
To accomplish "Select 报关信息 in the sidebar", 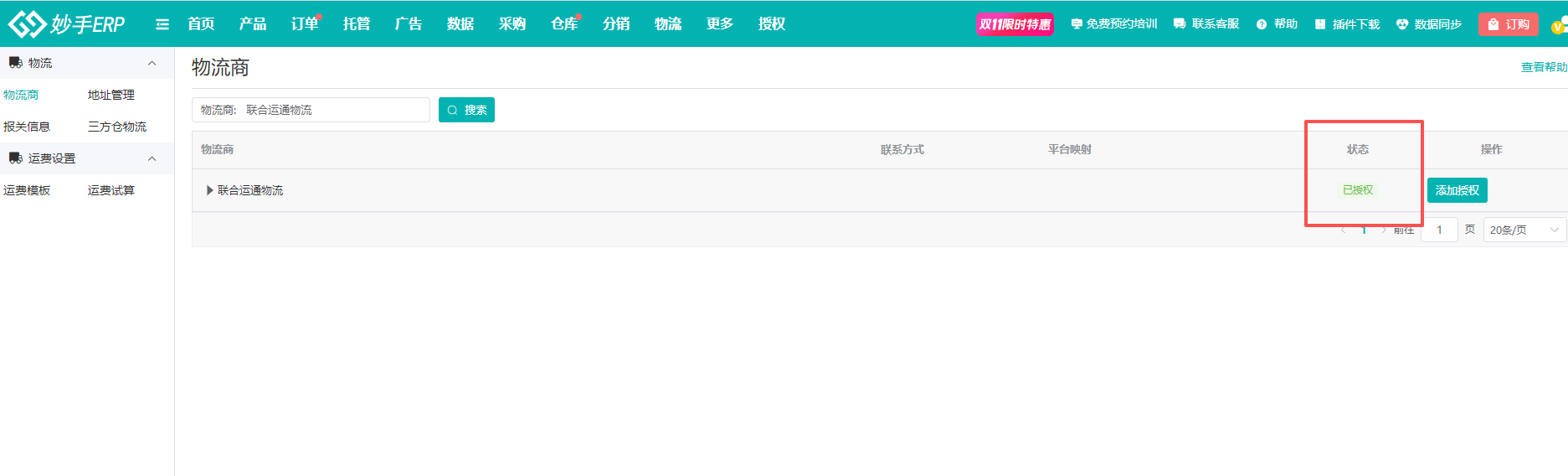I will tap(27, 127).
